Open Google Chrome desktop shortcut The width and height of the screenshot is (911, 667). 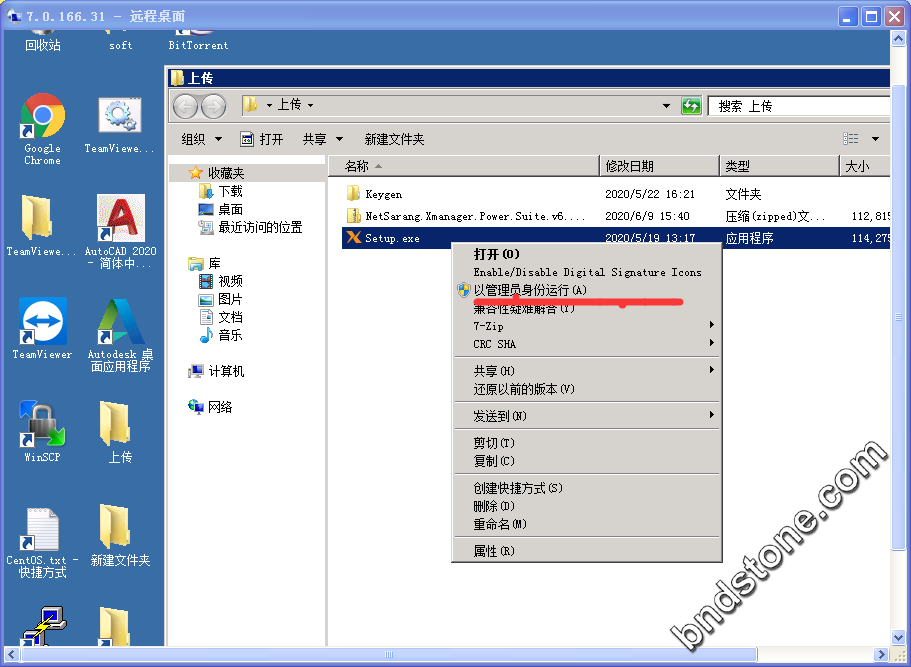tap(42, 118)
